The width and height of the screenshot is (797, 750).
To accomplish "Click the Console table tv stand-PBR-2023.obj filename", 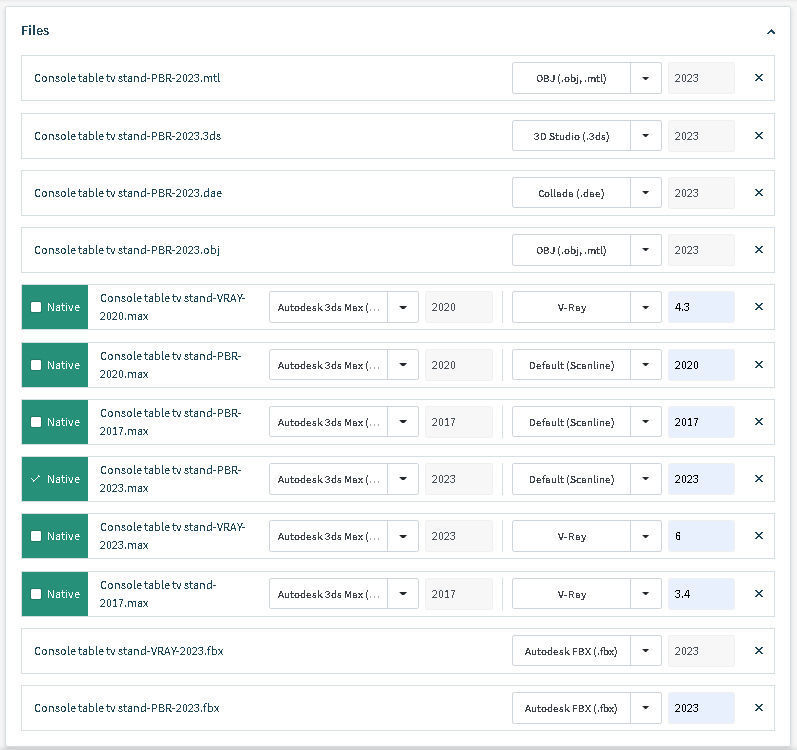I will click(127, 250).
